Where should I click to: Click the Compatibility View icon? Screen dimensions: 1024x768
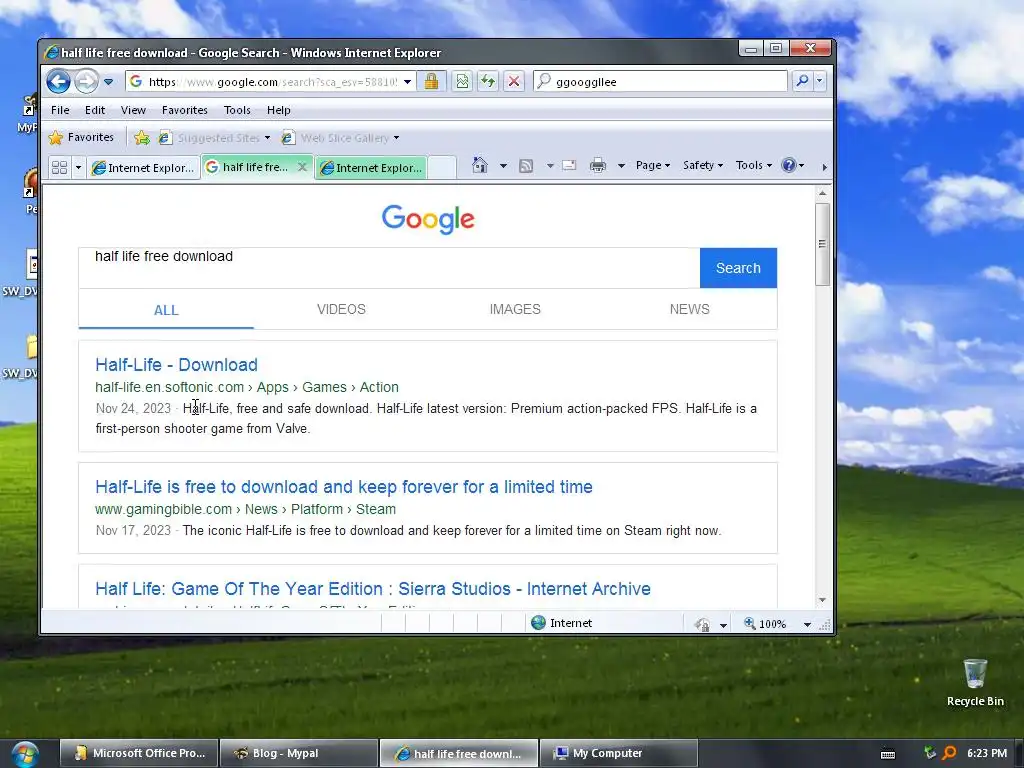point(462,82)
